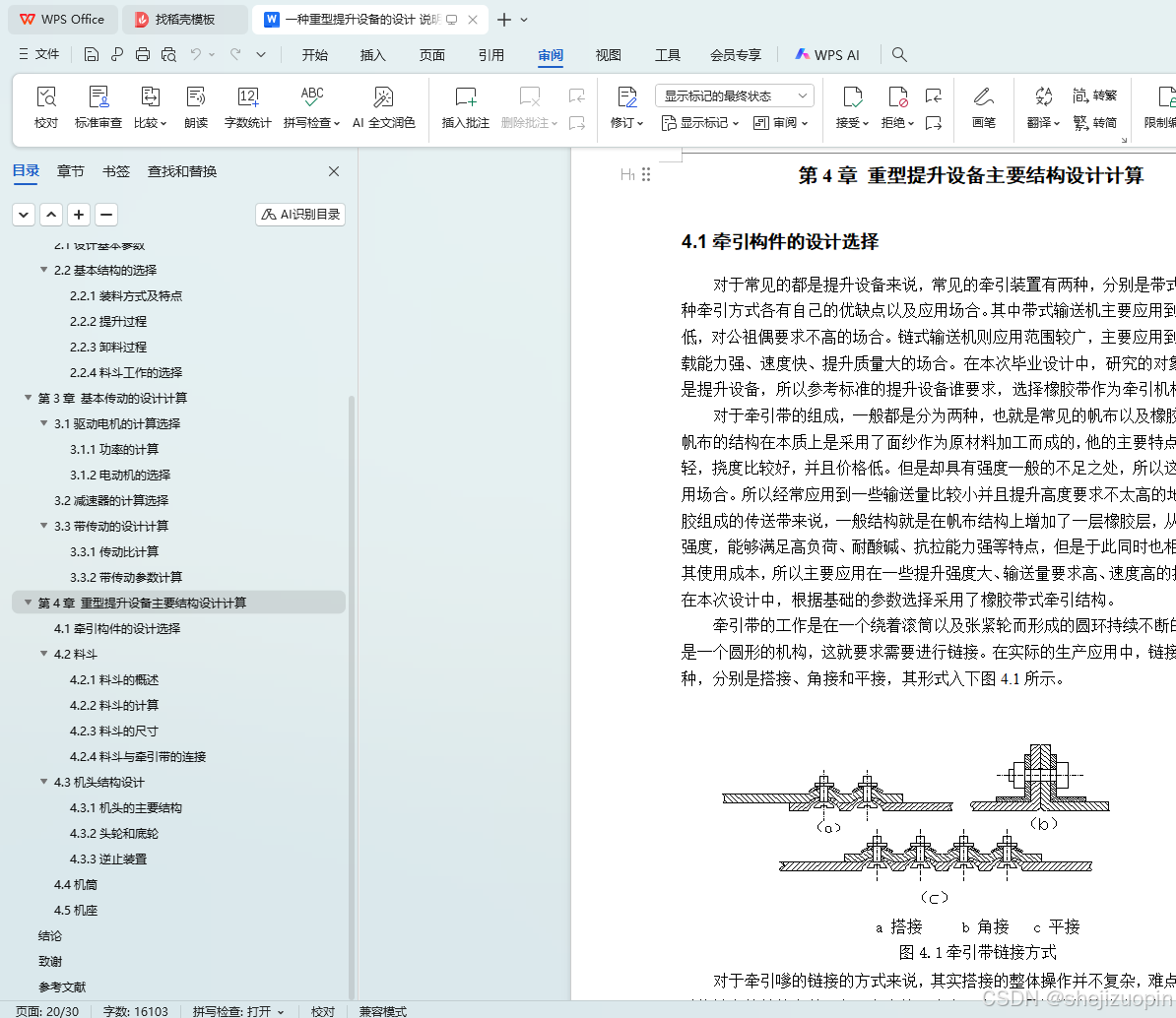Click 字数: 16103 in status bar
Viewport: 1176px width, 1018px height.
[136, 1011]
